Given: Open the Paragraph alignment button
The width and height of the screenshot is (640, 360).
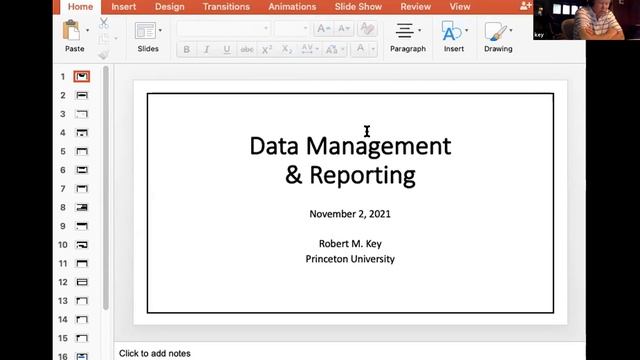Looking at the screenshot, I should [x=404, y=31].
